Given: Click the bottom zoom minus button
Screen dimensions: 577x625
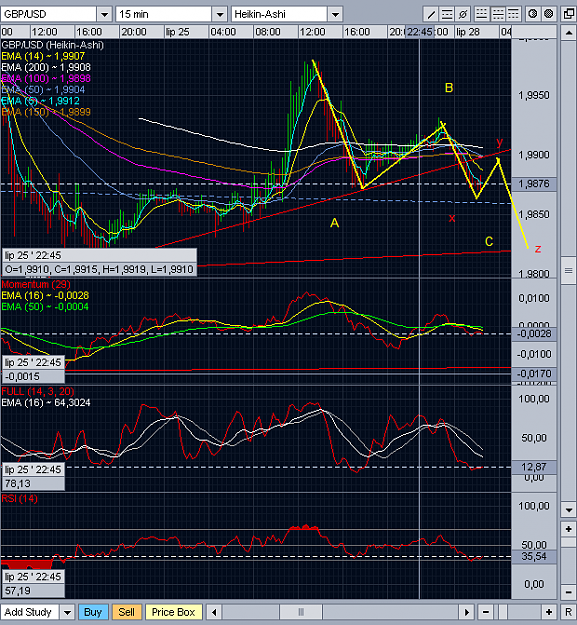Looking at the screenshot, I should [x=485, y=612].
